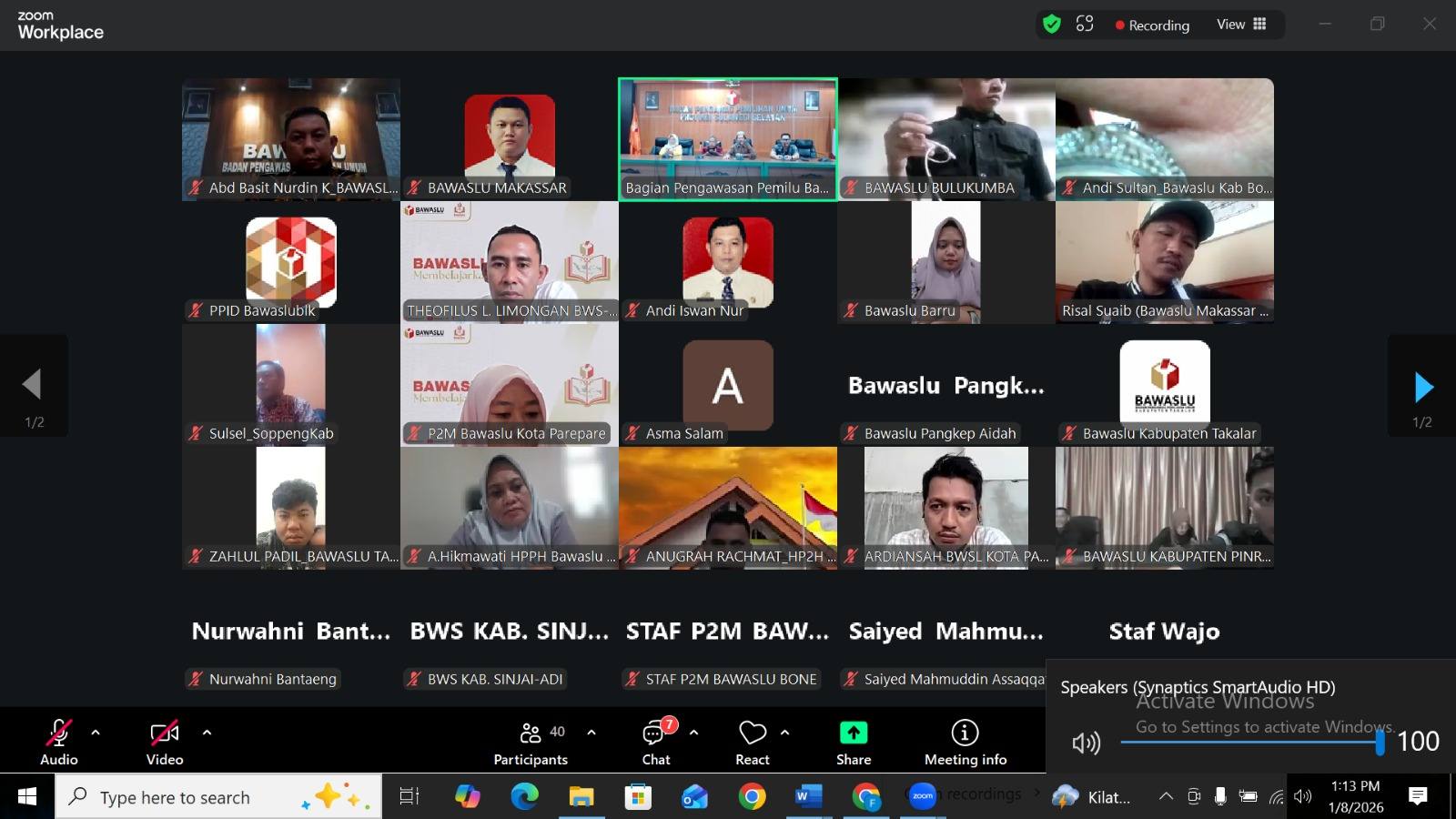Select Abd Basit Nurdin K video tile
The height and width of the screenshot is (819, 1456).
point(291,139)
